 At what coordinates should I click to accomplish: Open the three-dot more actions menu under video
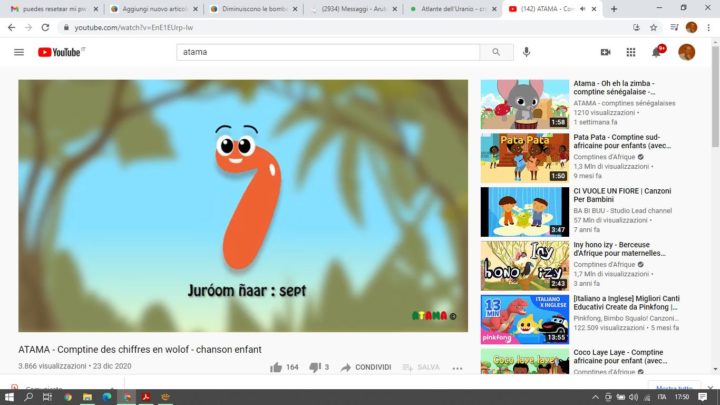(x=458, y=367)
